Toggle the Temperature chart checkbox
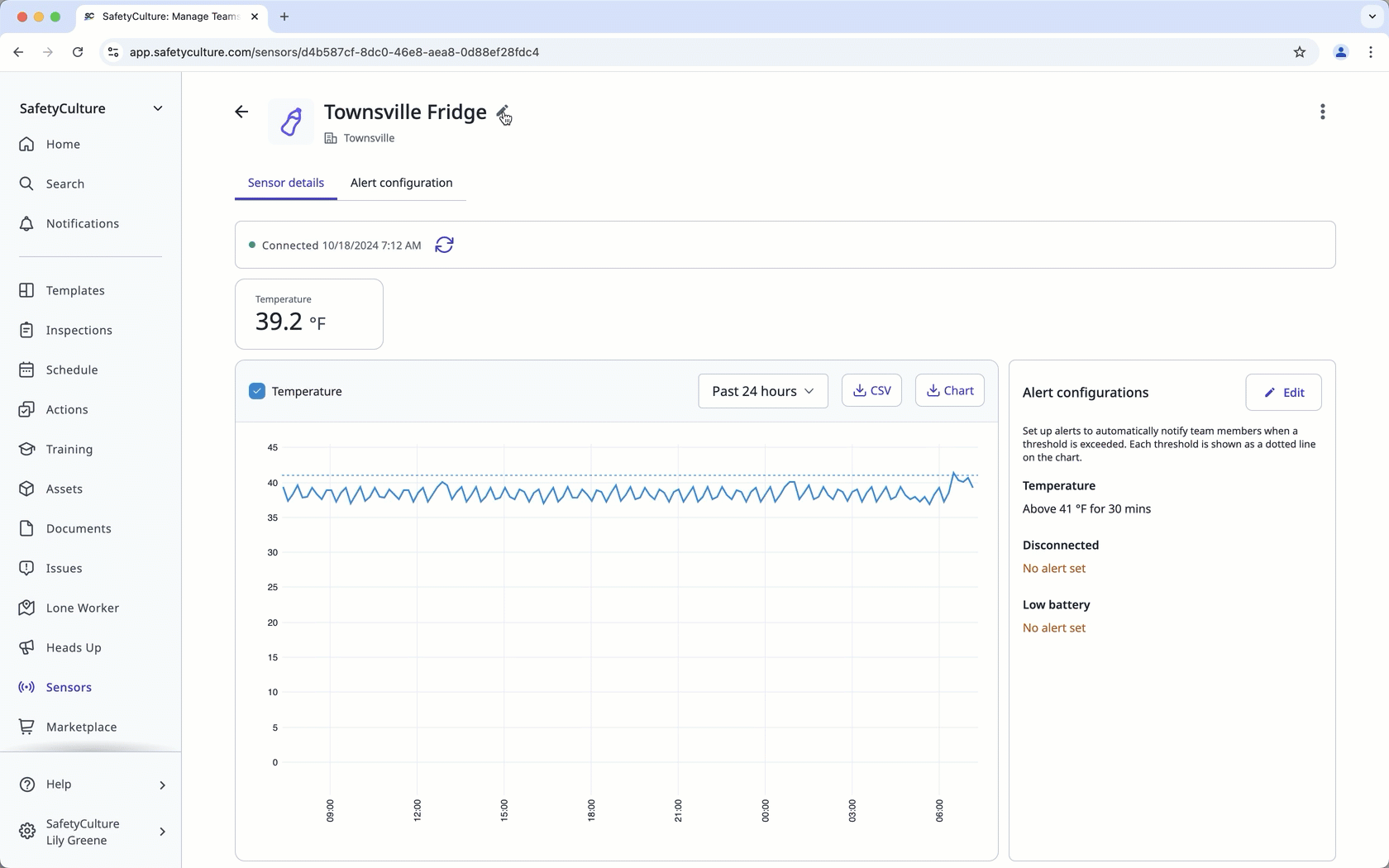1389x868 pixels. point(257,391)
